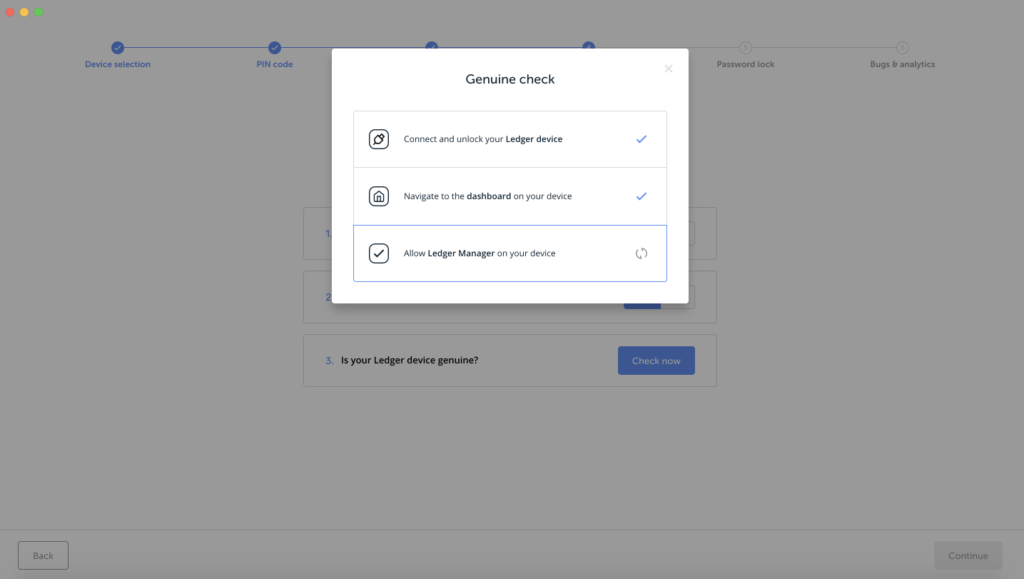Select the 'Navigate to the dashboard' text
The image size is (1024, 579).
coord(487,196)
